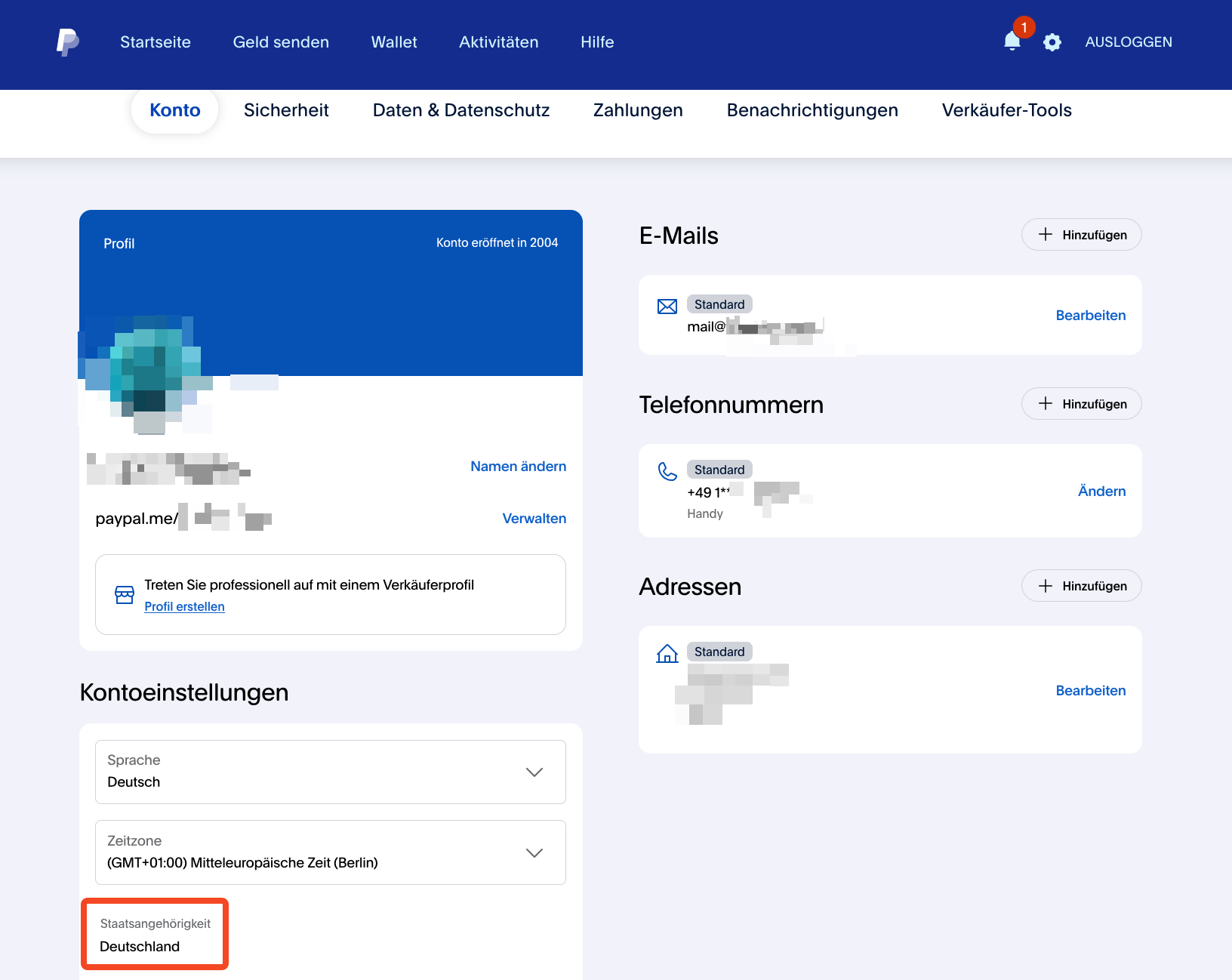Click the PayPal logo
Image resolution: width=1232 pixels, height=980 pixels.
pyautogui.click(x=68, y=42)
